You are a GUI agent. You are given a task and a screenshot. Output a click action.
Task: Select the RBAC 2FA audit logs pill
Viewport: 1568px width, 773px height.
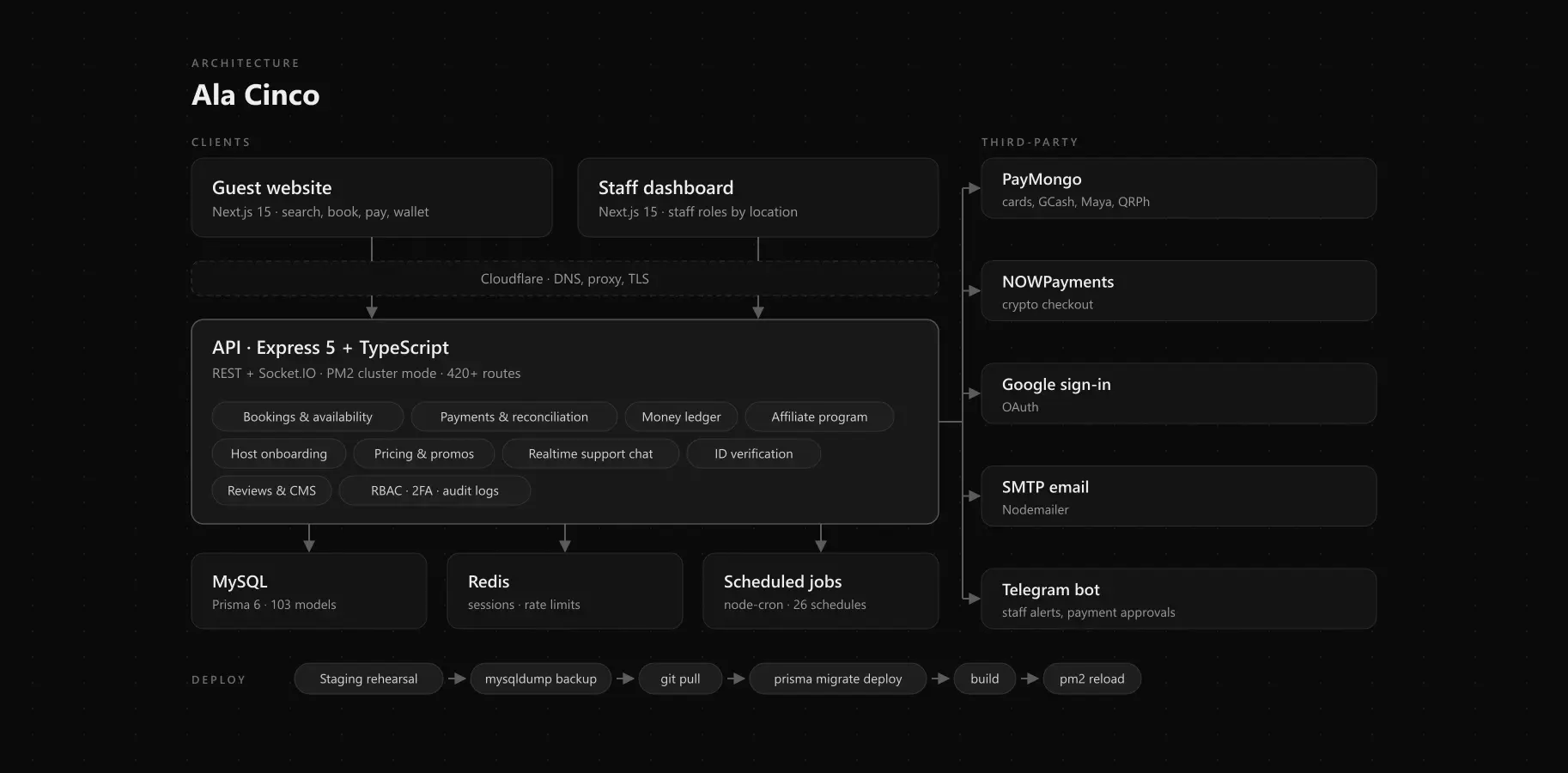coord(435,490)
